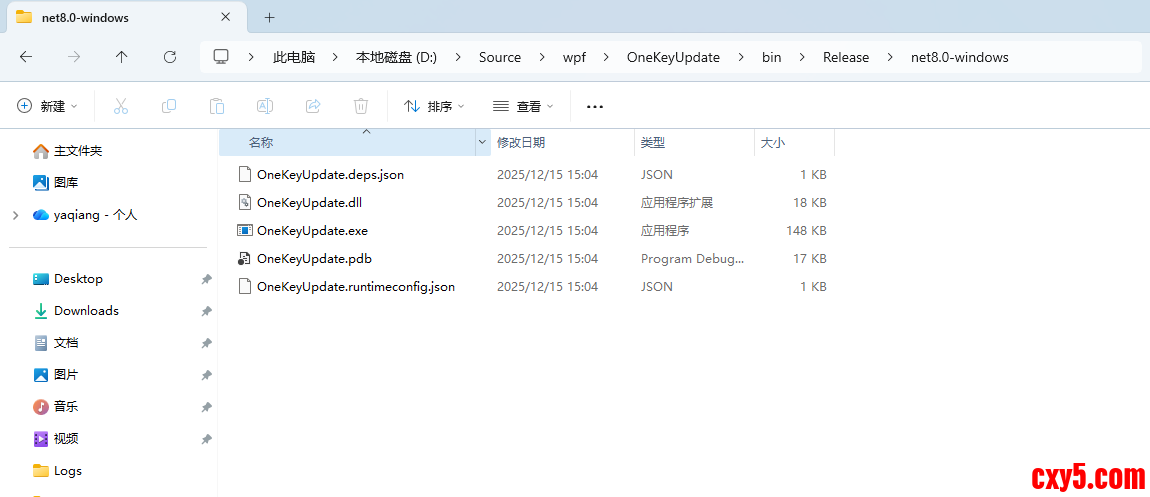Image resolution: width=1150 pixels, height=497 pixels.
Task: Click the Share icon in toolbar
Action: 313,106
